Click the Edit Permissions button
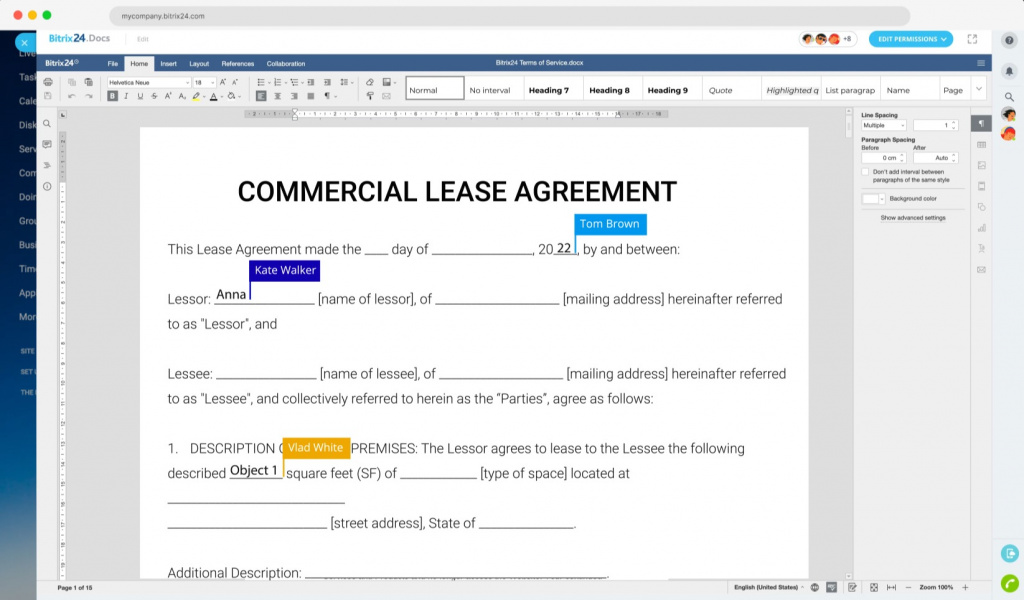Viewport: 1024px width, 600px height. click(910, 39)
